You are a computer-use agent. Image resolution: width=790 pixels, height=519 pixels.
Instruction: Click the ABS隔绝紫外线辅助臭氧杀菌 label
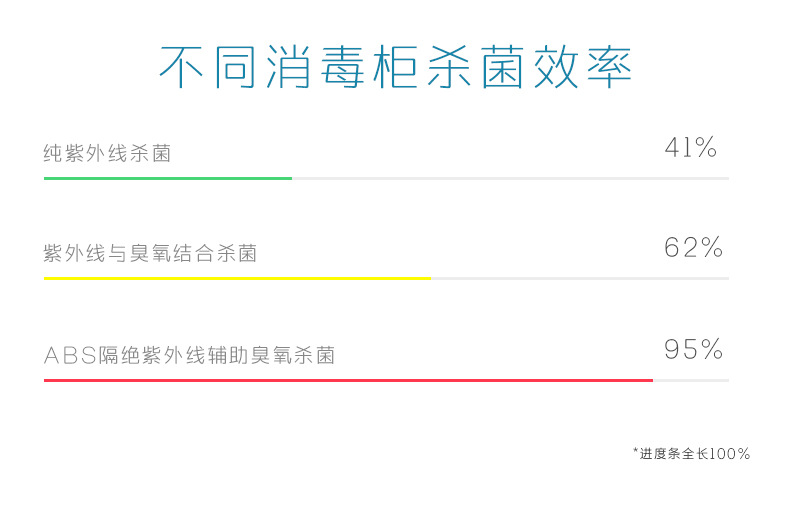189,355
